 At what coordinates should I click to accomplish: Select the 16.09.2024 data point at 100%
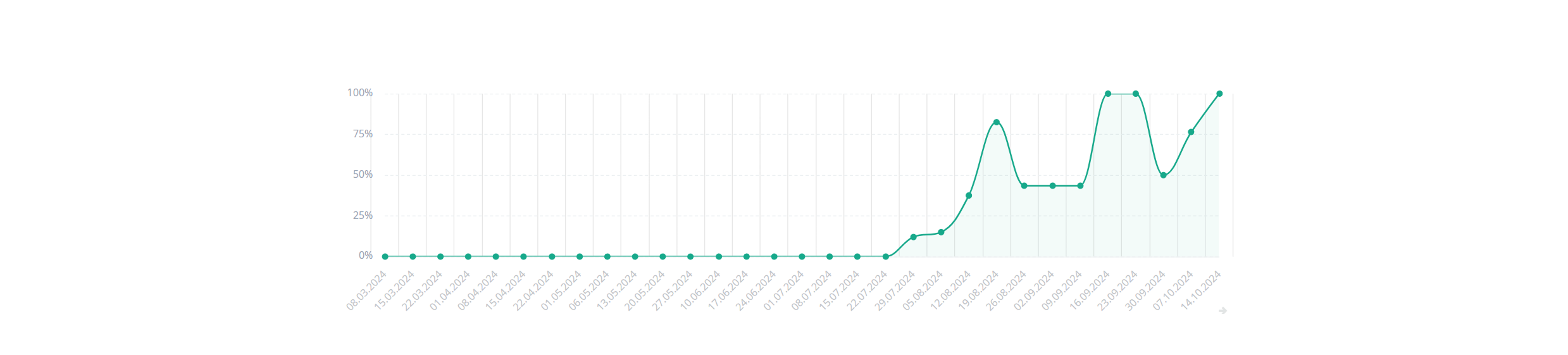(1108, 94)
